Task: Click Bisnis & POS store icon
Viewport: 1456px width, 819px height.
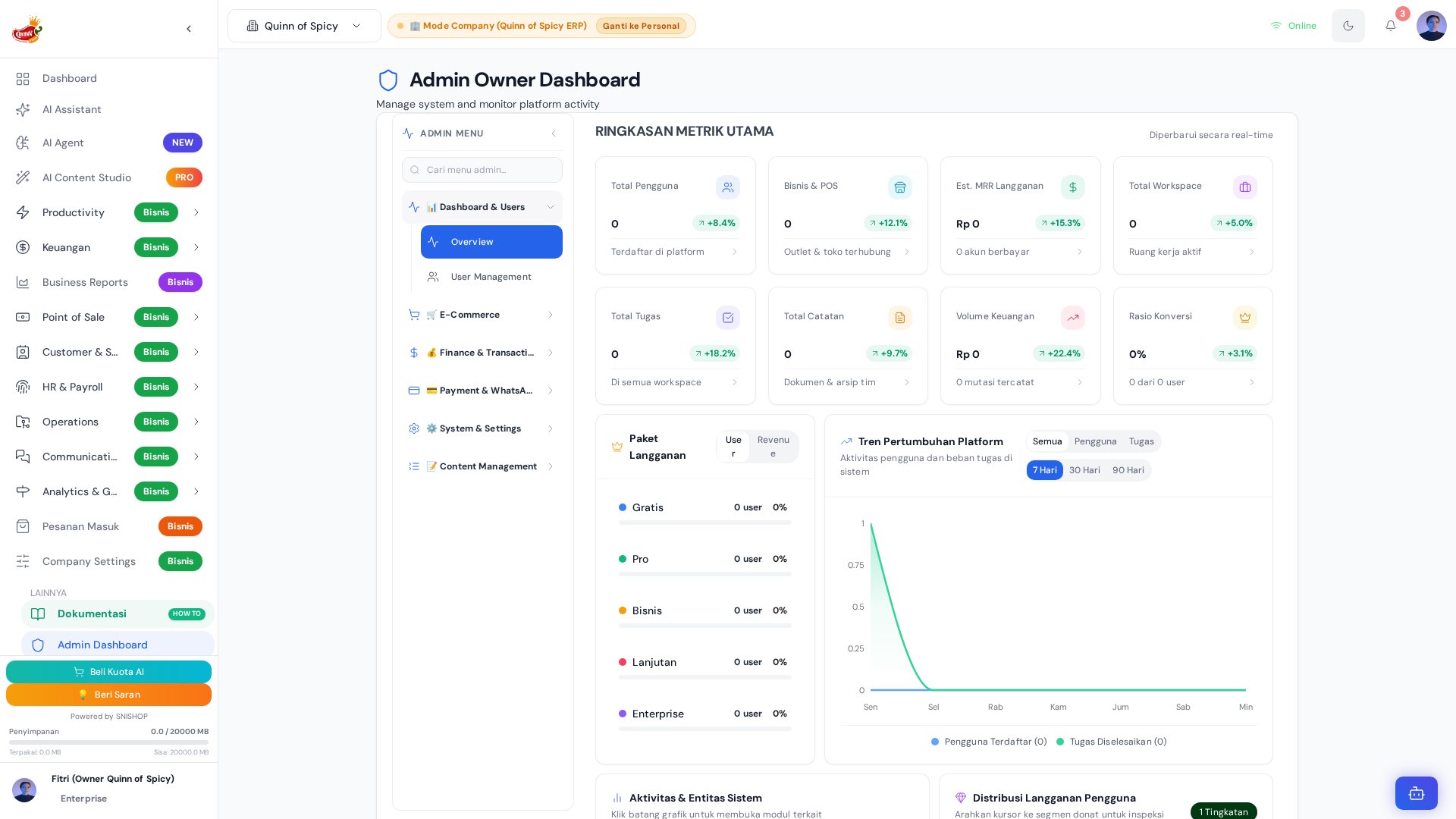Action: tap(899, 187)
